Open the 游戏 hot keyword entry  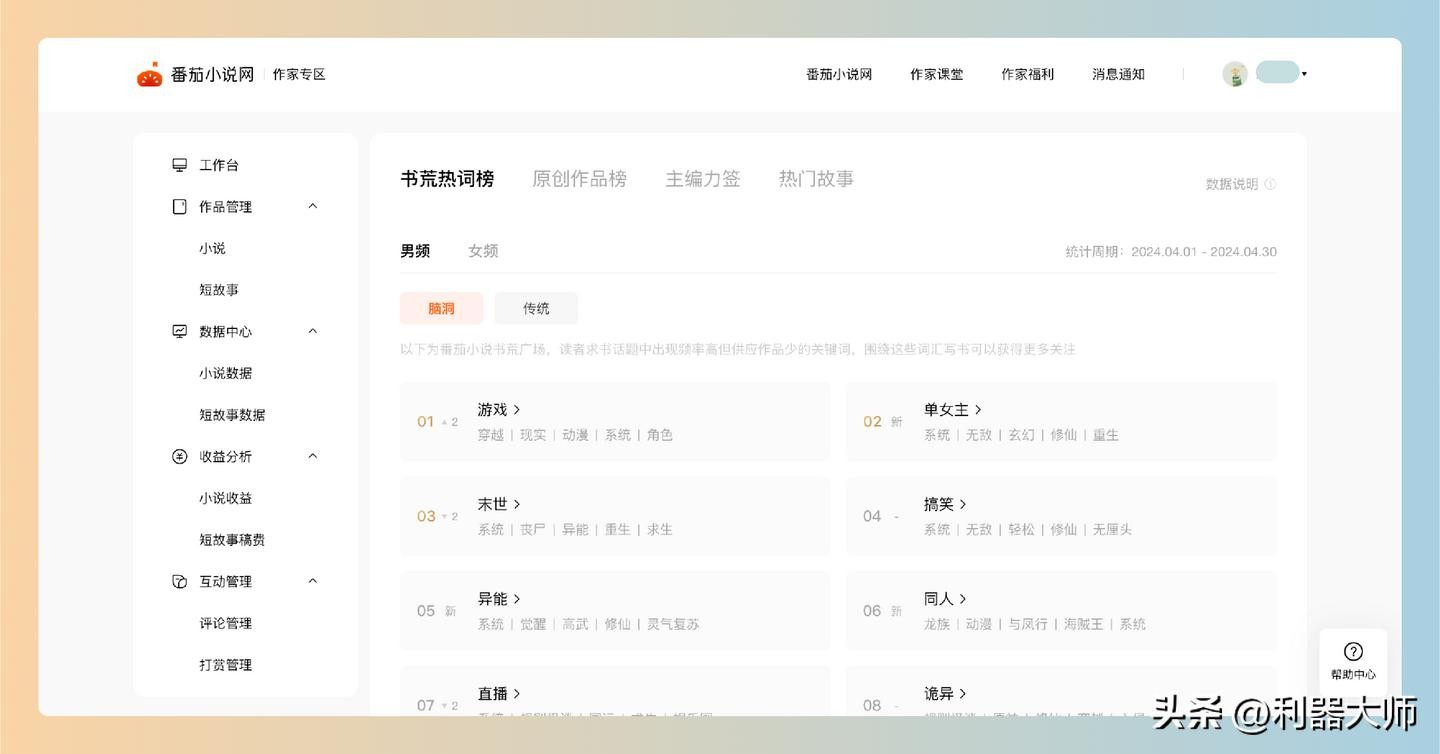498,410
